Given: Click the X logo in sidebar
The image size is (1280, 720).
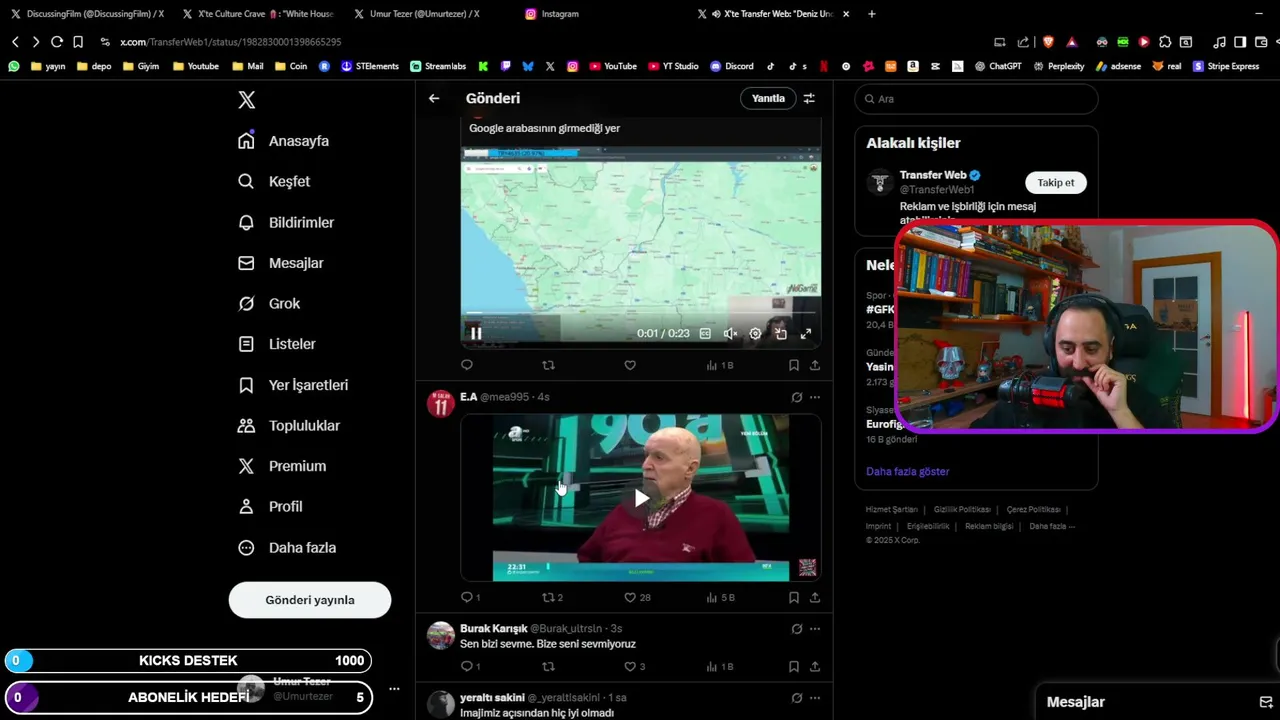Looking at the screenshot, I should 247,100.
